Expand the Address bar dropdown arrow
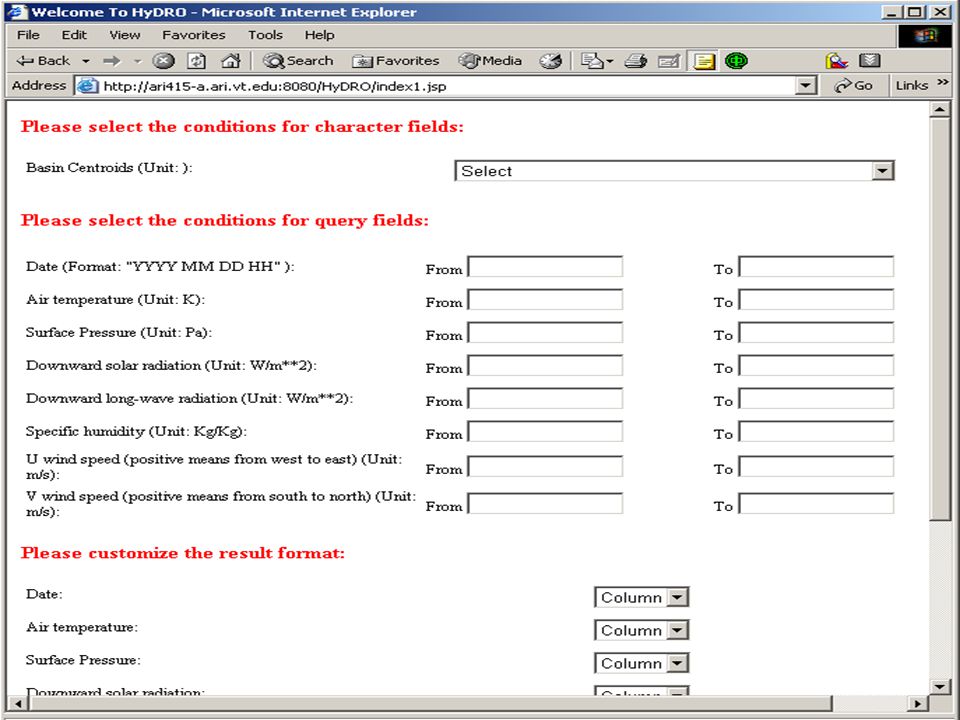 pos(806,86)
